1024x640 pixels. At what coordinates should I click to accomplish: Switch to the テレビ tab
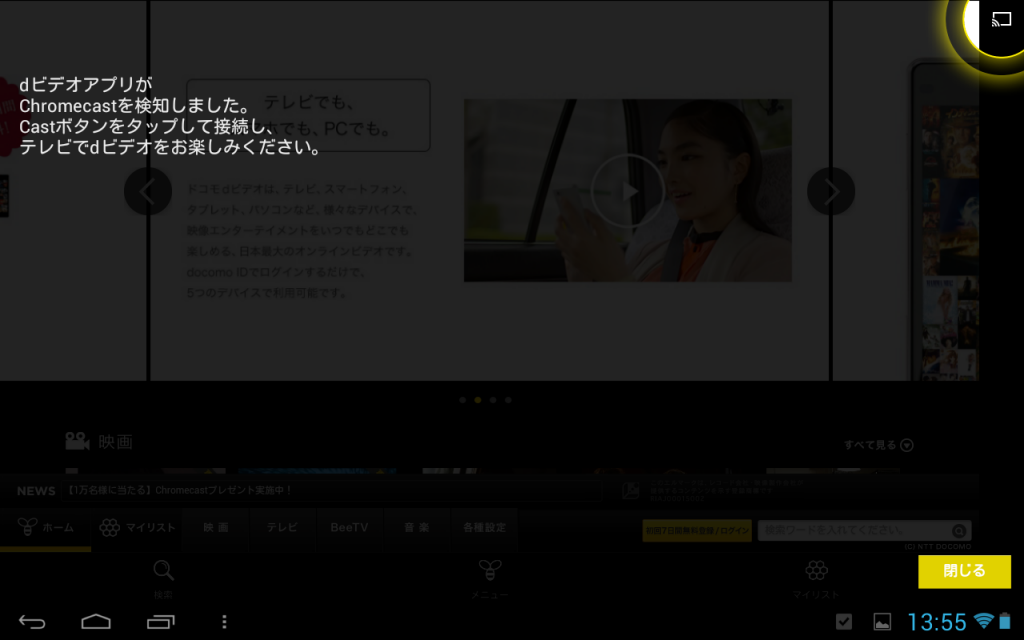click(282, 528)
